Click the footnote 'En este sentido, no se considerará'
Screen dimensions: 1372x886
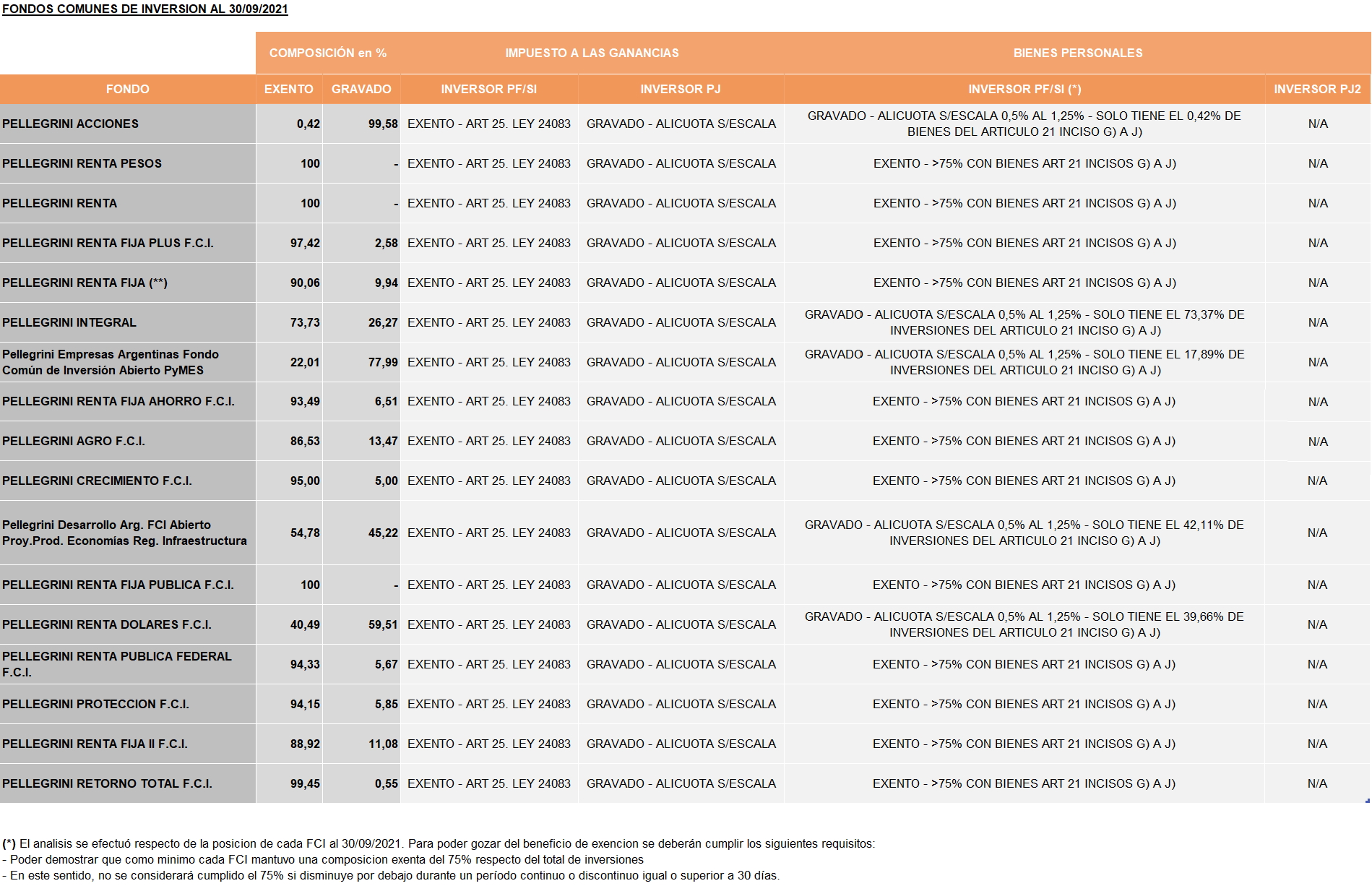click(x=391, y=875)
